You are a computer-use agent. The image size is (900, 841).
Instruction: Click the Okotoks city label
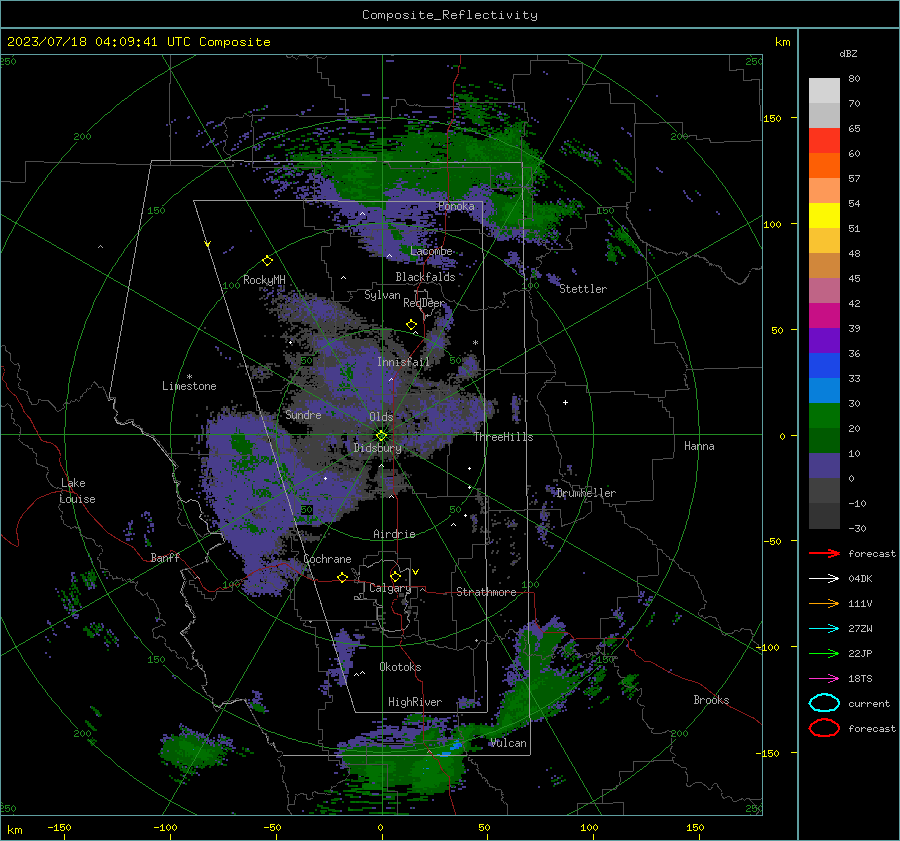(x=400, y=667)
